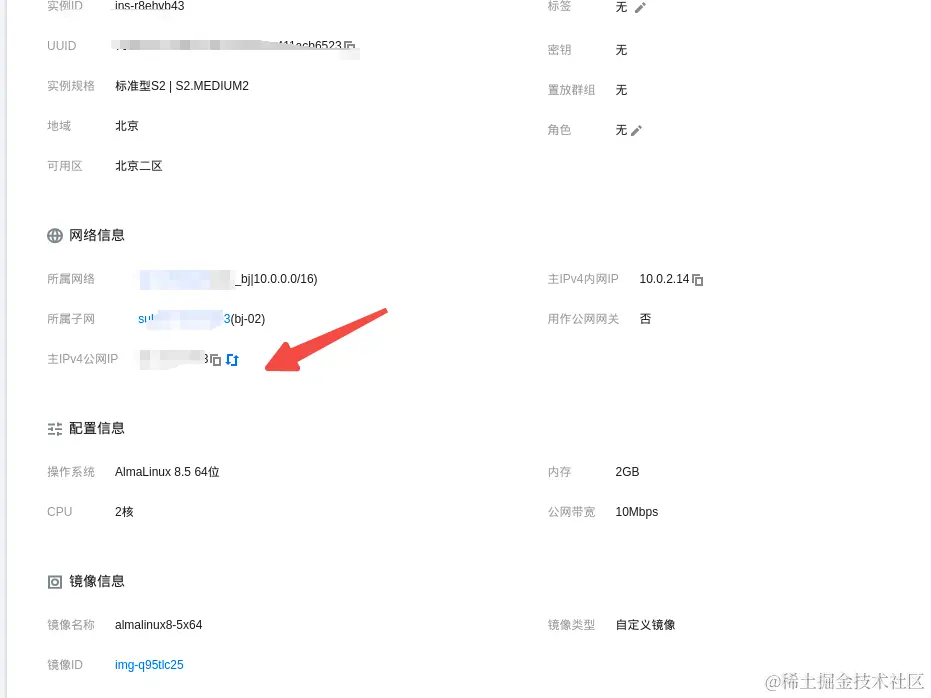Screen dimensions: 931x698
Task: Click the availability zone value 北京二区
Action: [138, 166]
